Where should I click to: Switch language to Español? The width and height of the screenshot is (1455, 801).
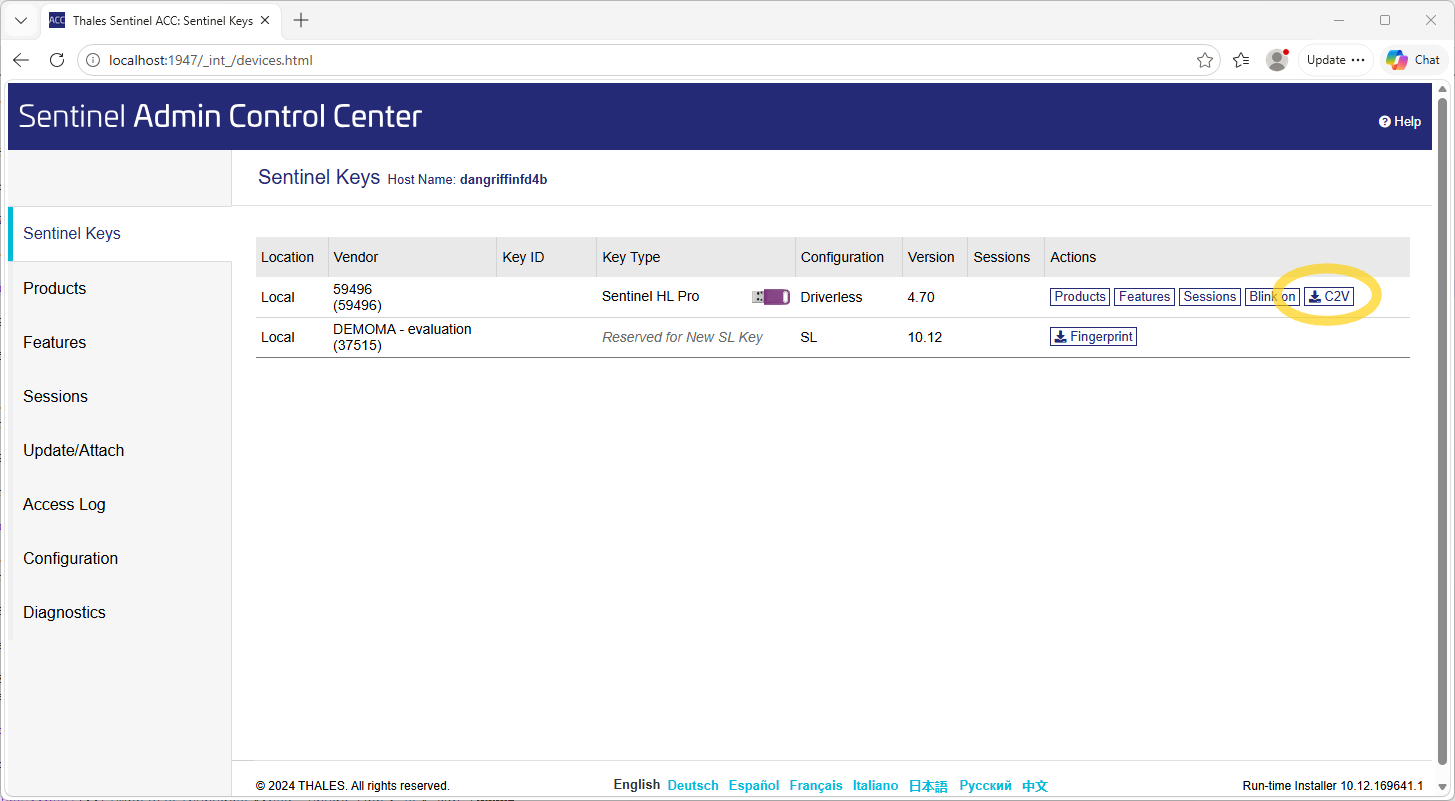click(754, 786)
